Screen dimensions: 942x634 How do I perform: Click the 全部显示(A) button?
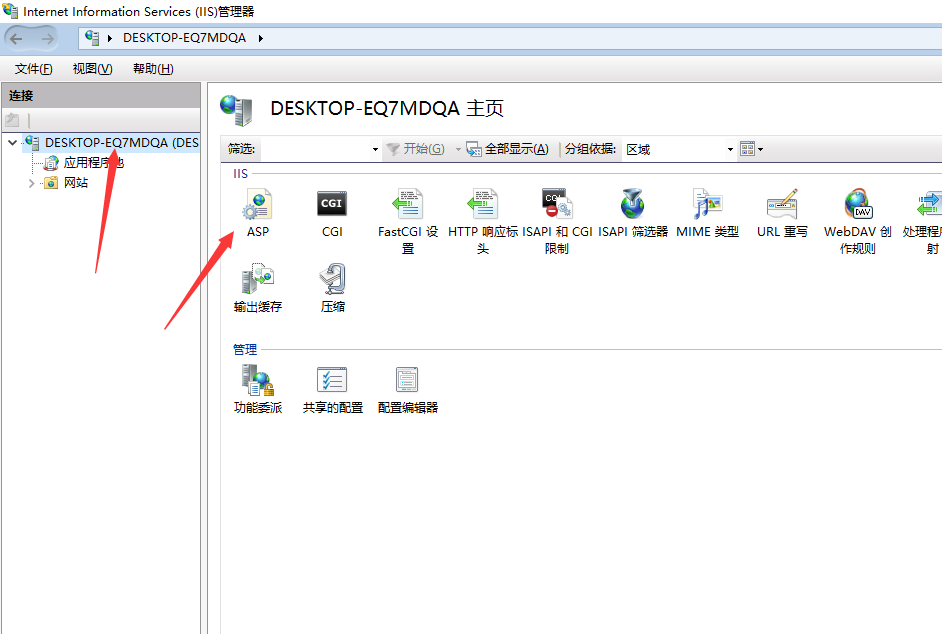[x=508, y=149]
